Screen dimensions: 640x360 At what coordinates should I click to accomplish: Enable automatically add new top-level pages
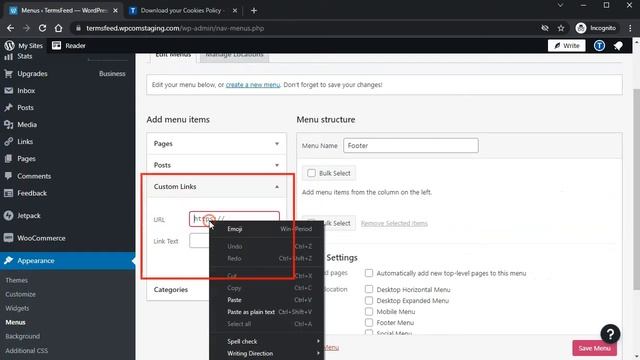click(x=369, y=273)
